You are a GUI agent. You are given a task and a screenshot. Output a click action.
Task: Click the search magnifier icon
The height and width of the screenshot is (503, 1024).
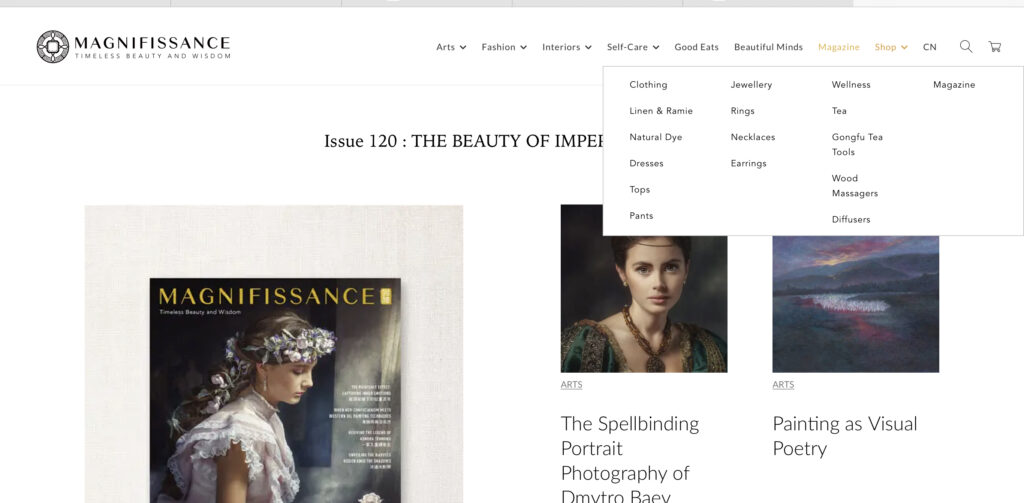[965, 46]
